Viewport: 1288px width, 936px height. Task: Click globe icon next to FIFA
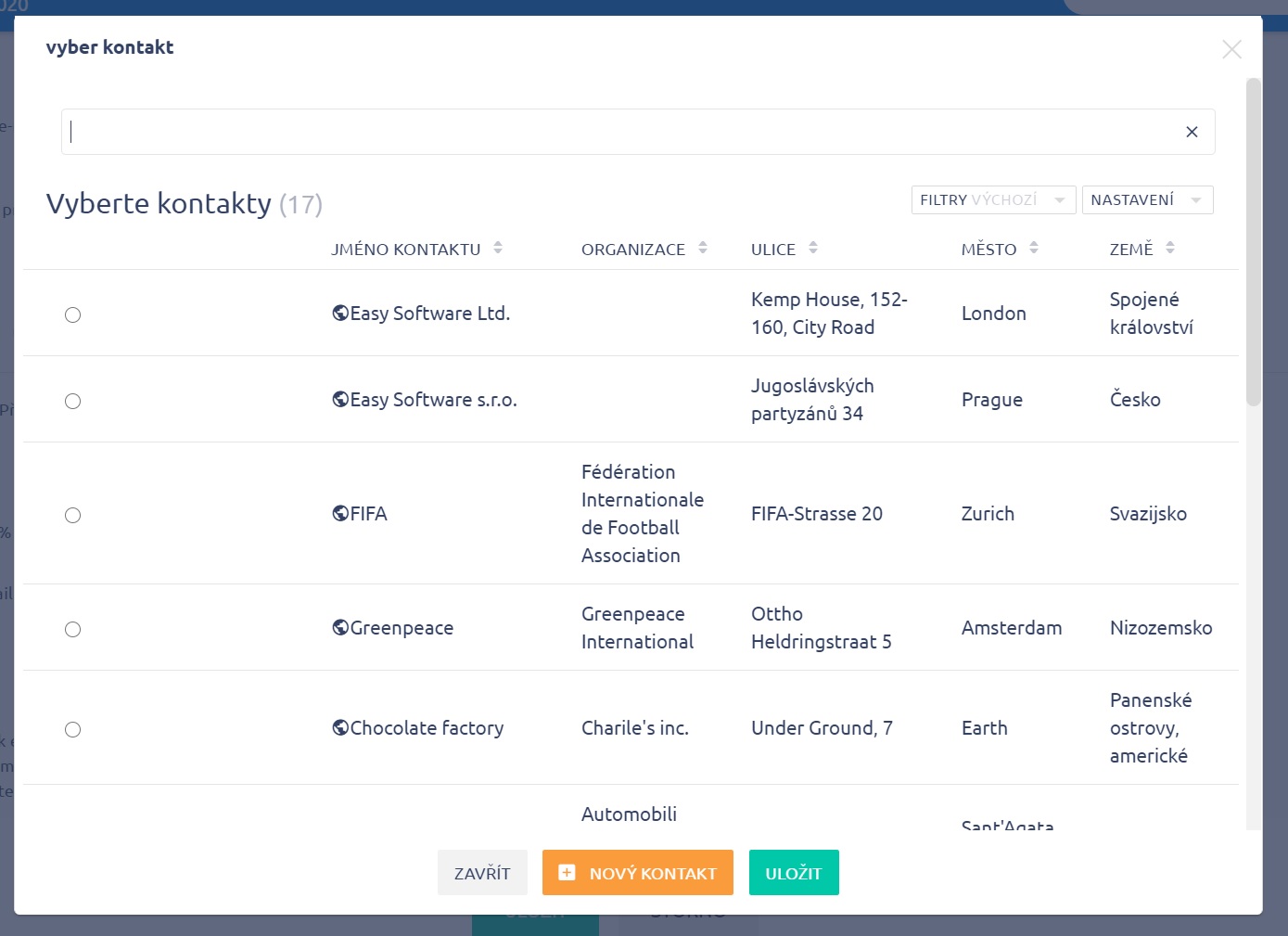(x=340, y=514)
